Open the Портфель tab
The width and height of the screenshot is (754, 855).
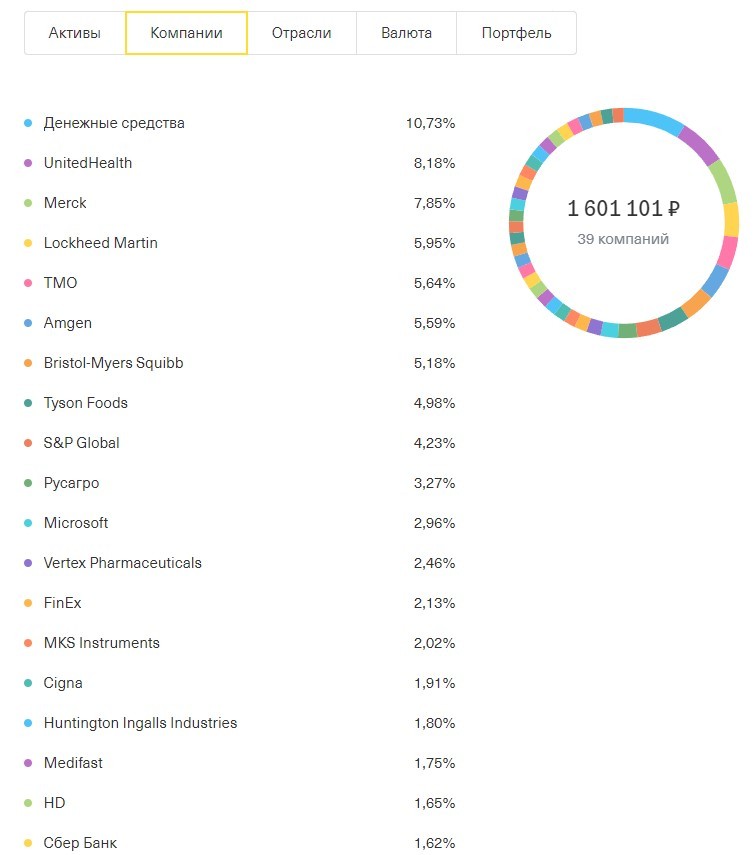(x=516, y=33)
